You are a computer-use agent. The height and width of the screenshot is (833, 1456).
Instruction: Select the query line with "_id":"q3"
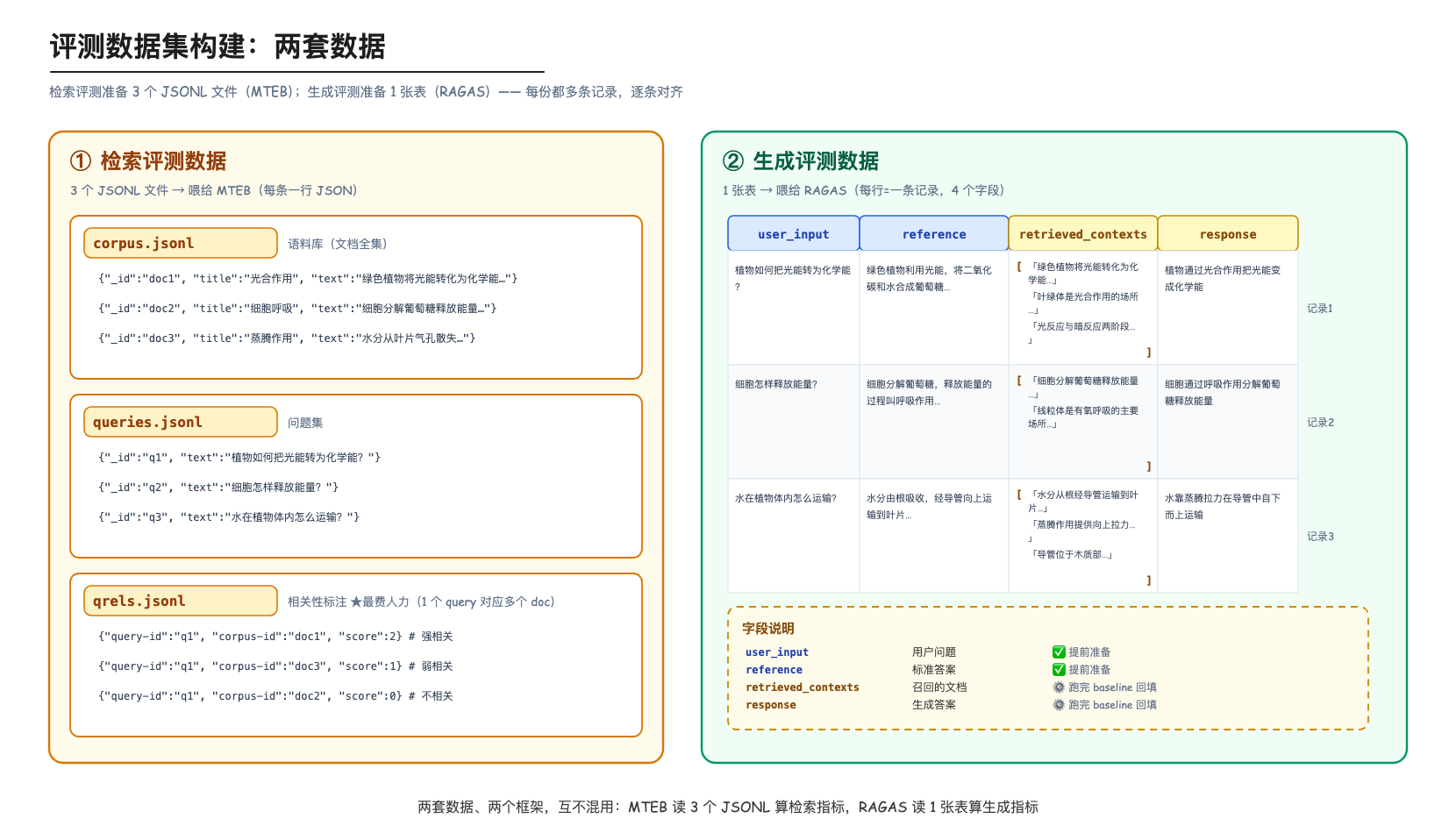pyautogui.click(x=229, y=516)
